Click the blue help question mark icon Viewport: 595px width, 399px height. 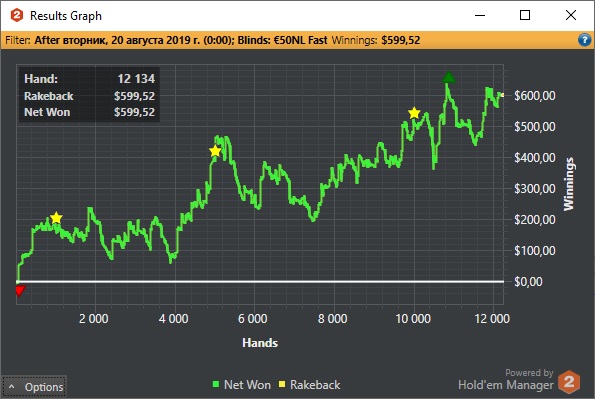click(x=585, y=40)
